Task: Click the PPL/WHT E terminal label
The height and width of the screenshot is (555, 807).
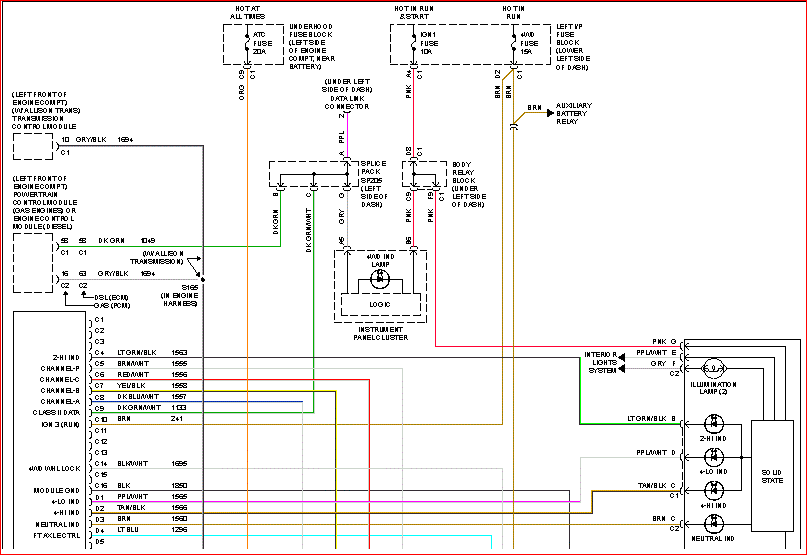Action: 656,353
